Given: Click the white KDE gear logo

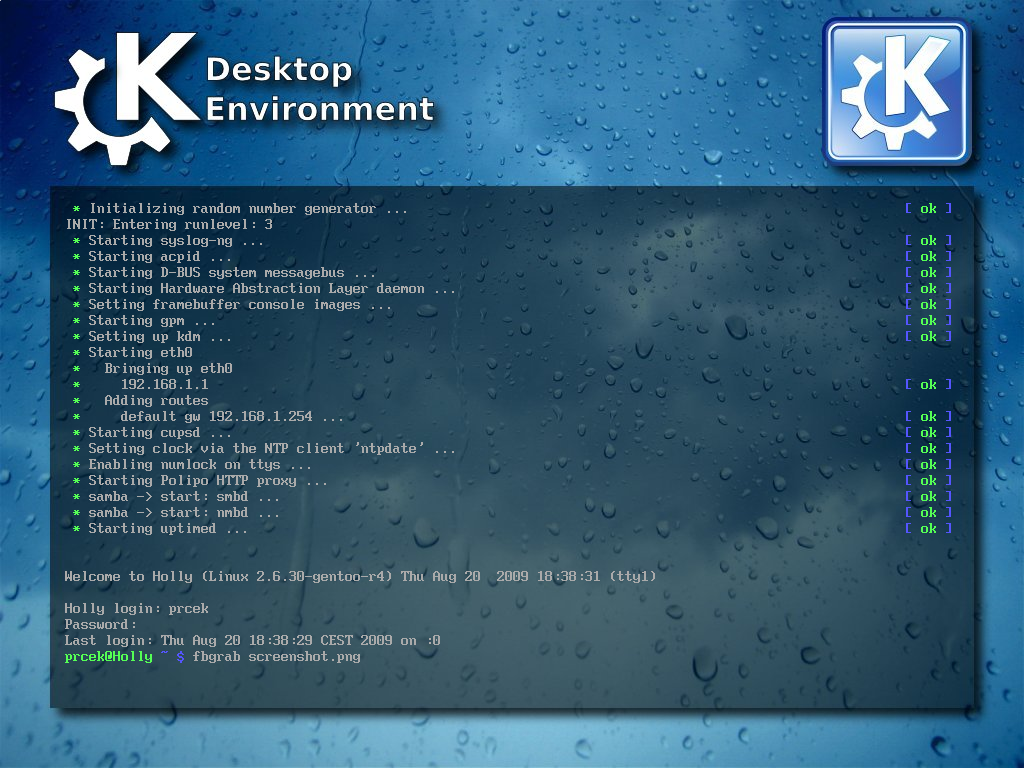Looking at the screenshot, I should [125, 97].
